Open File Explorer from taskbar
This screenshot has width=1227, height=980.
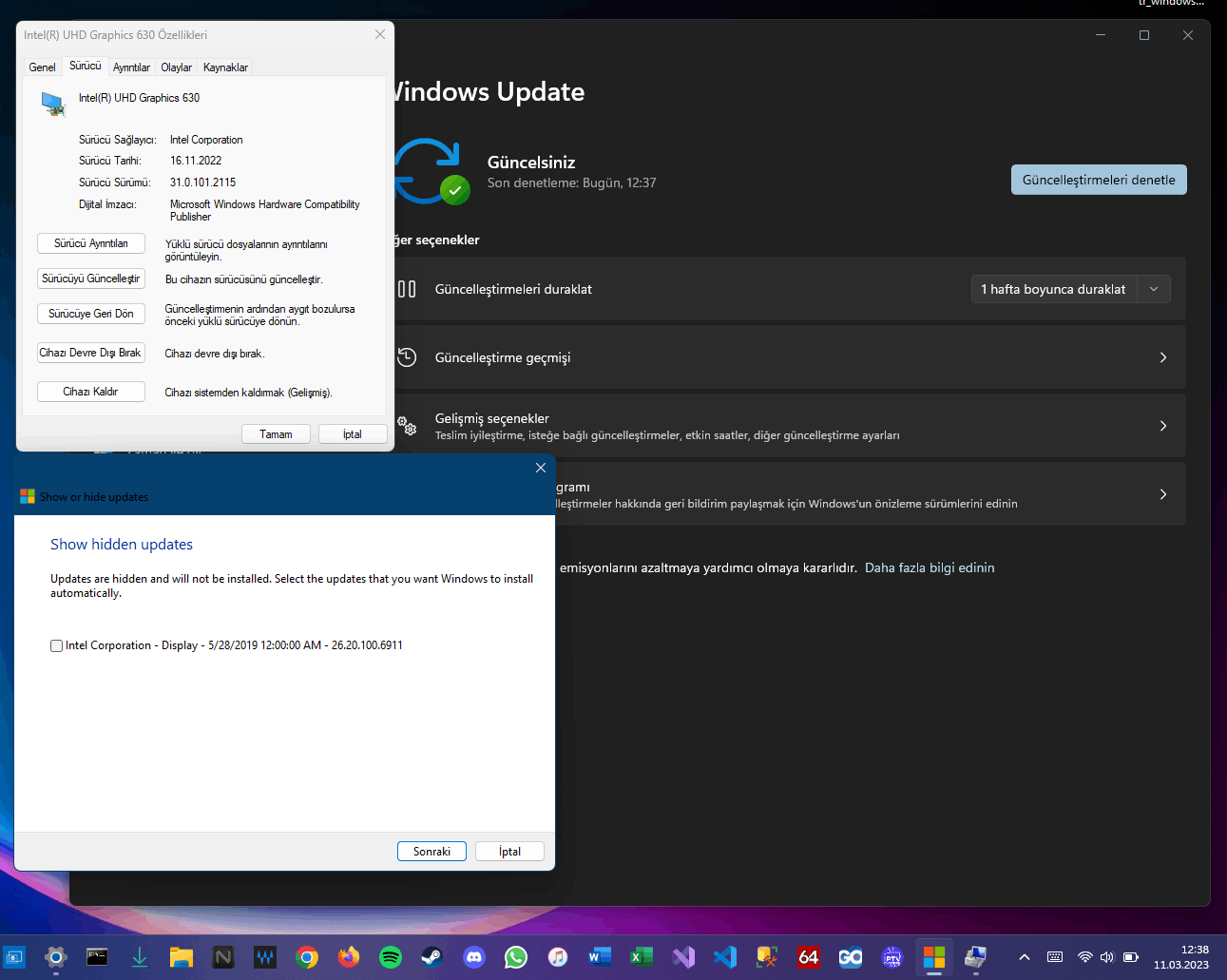coord(182,957)
